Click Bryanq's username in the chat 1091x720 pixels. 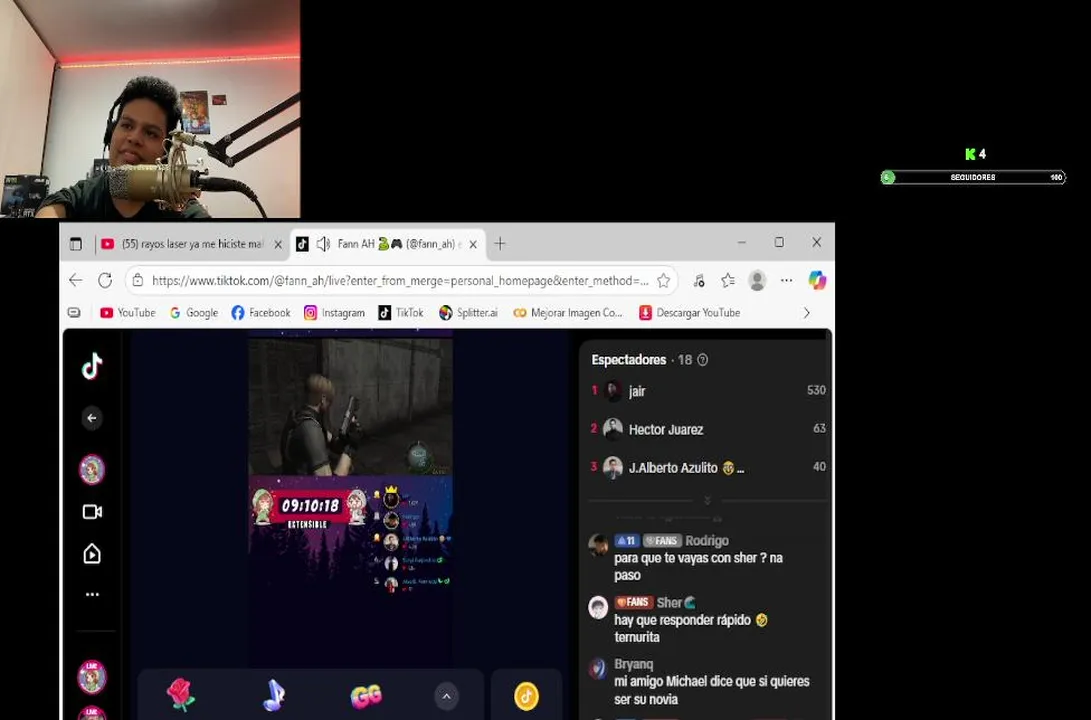tap(634, 664)
